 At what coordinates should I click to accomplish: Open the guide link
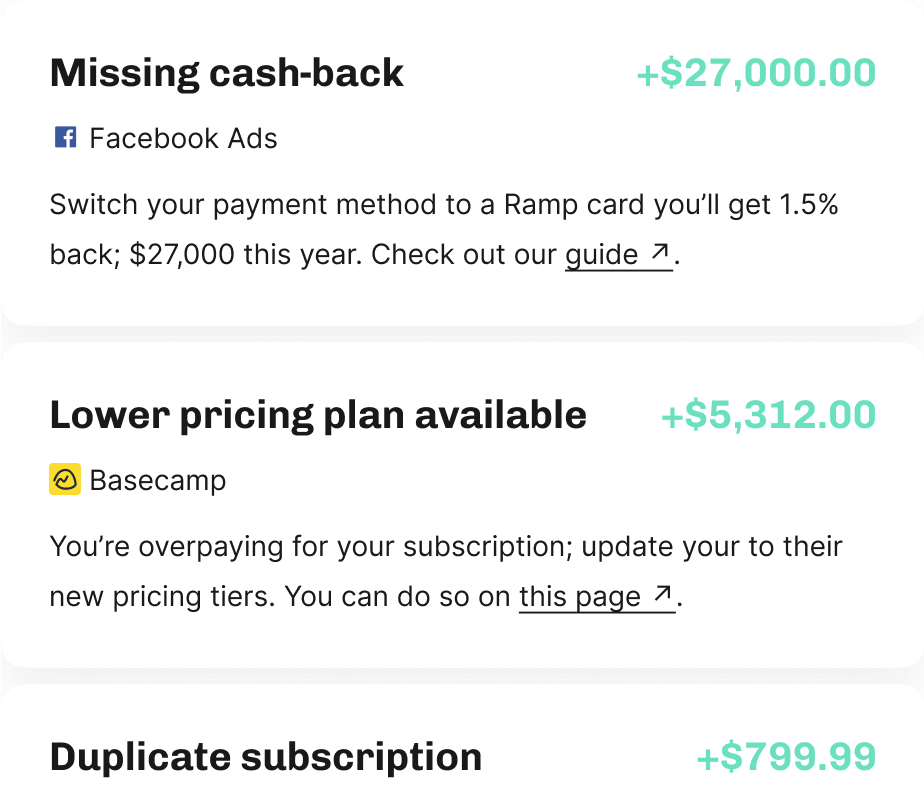point(602,255)
